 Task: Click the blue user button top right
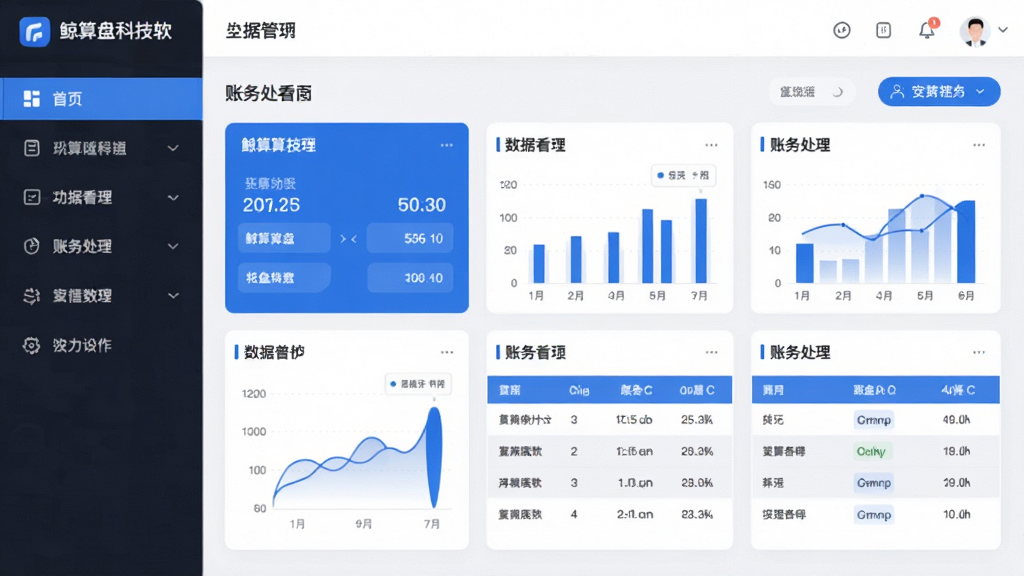click(x=938, y=91)
